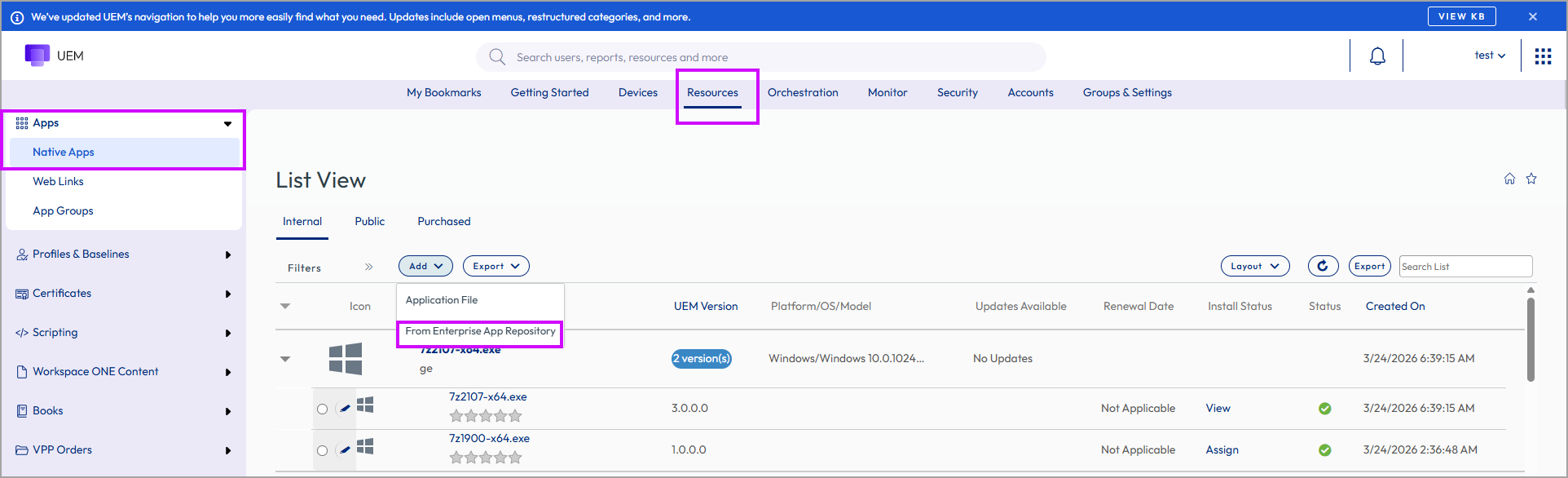The width and height of the screenshot is (1568, 478).
Task: Open the Devices top menu
Action: 638,92
